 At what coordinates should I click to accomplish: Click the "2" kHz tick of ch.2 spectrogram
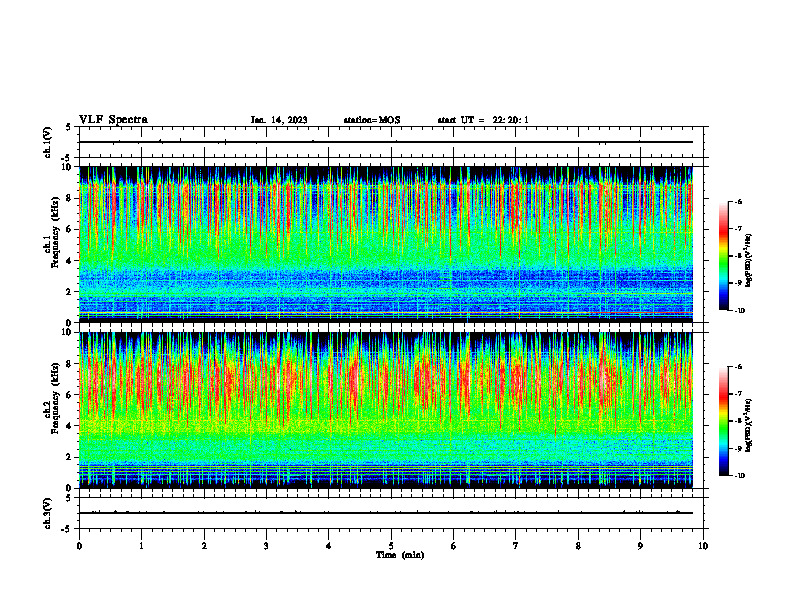point(70,457)
